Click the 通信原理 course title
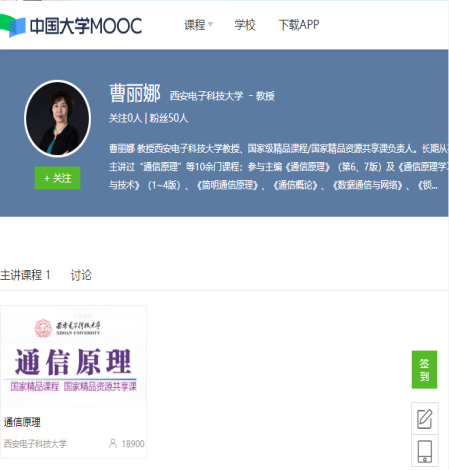This screenshot has width=449, height=470. click(x=22, y=422)
